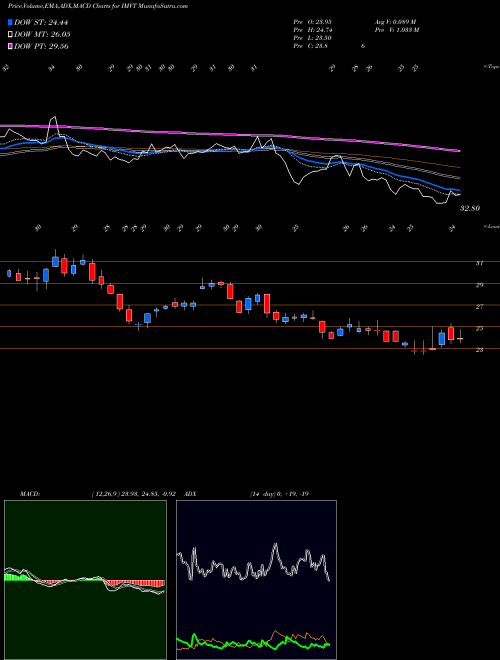This screenshot has height=660, width=500.
Task: Click the 29 price axis label
Action: [x=479, y=285]
